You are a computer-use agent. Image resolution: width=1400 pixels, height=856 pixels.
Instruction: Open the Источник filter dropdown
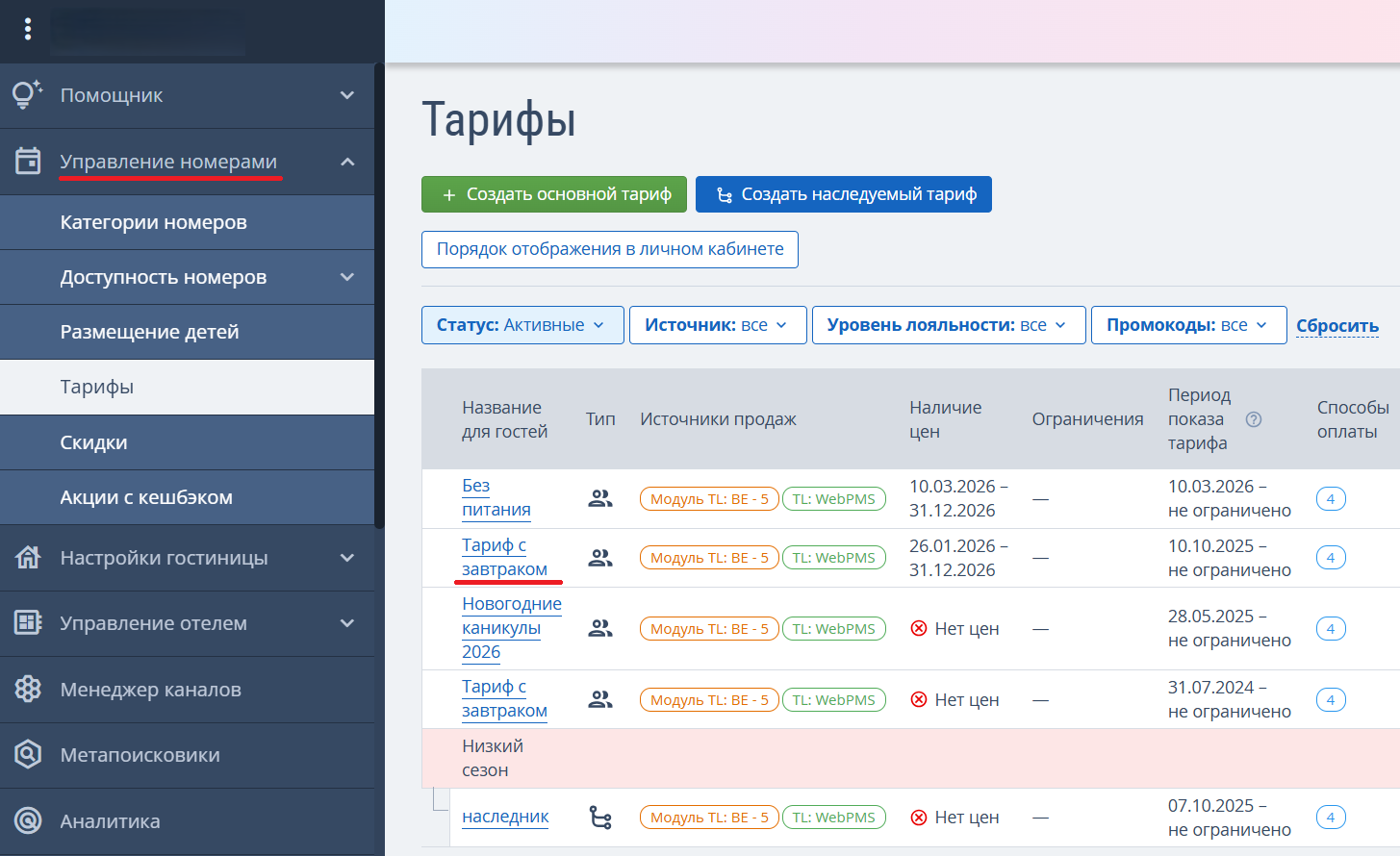coord(716,325)
